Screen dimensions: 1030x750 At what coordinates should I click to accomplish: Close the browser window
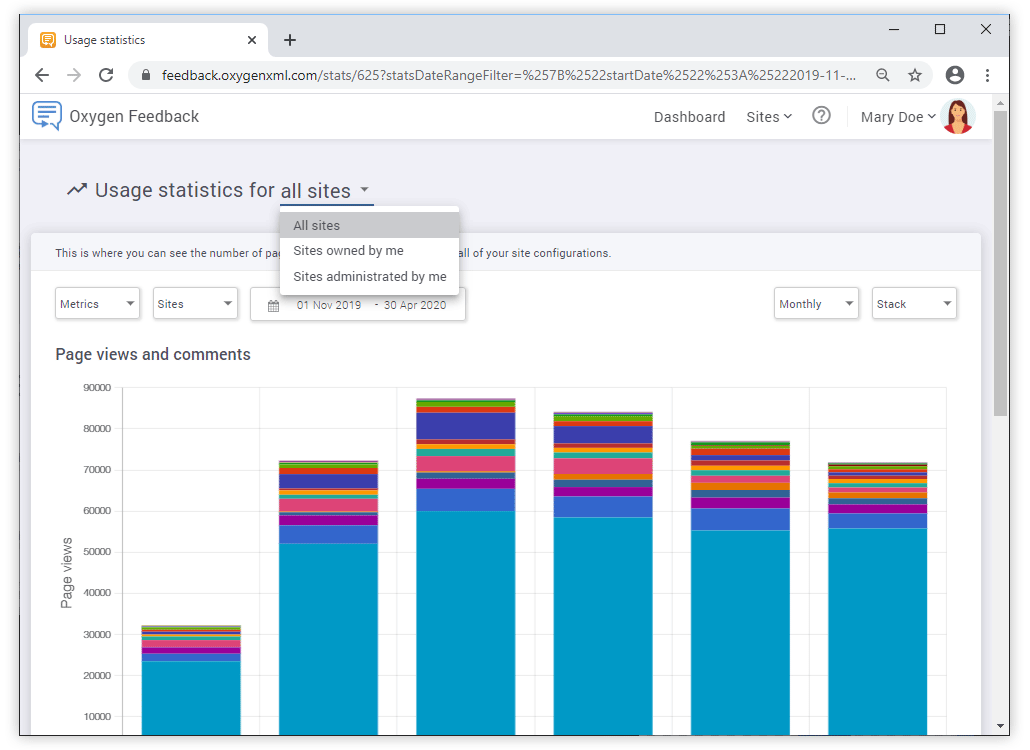[x=986, y=30]
